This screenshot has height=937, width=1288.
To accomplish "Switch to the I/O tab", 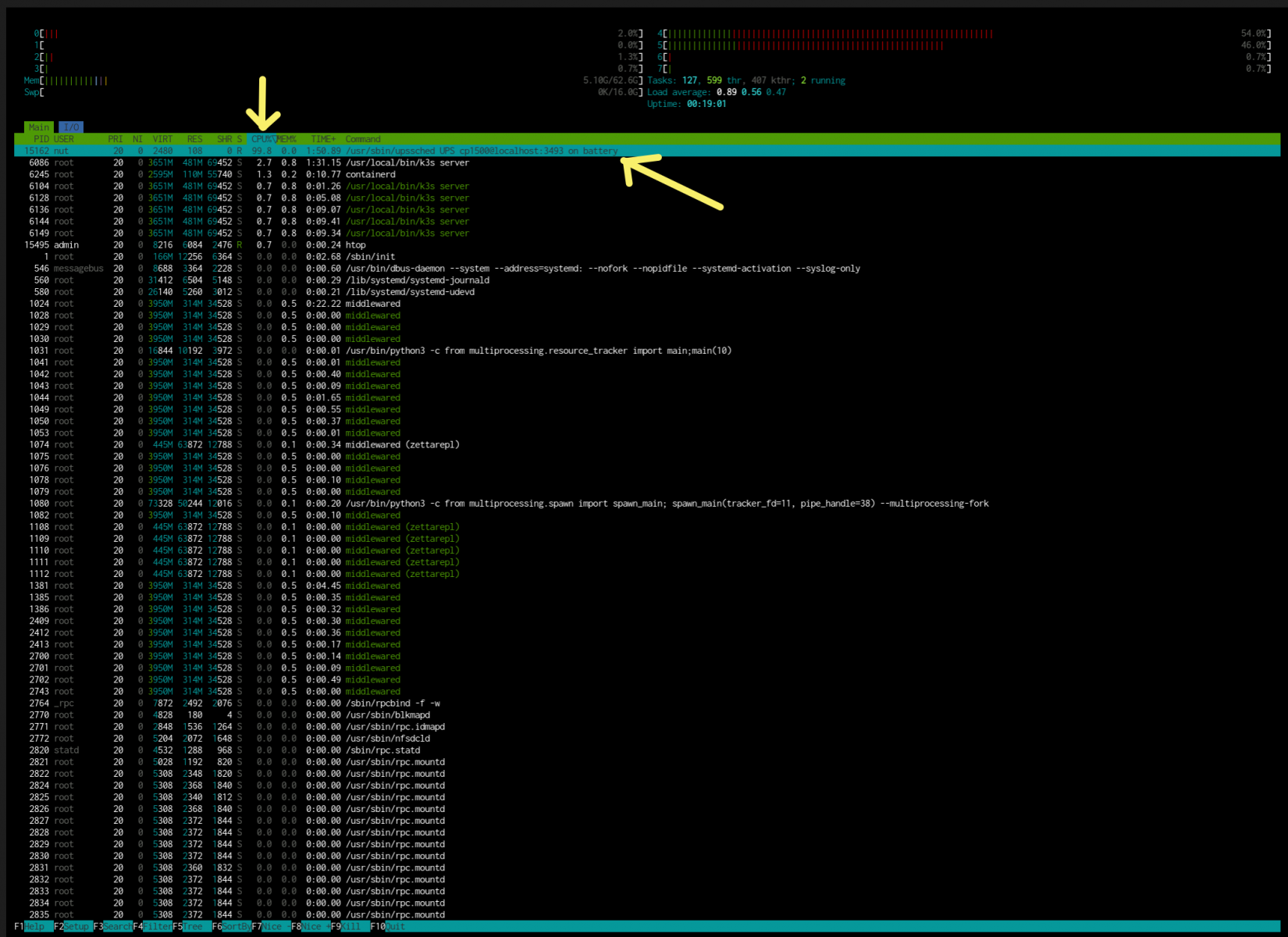I will [71, 127].
